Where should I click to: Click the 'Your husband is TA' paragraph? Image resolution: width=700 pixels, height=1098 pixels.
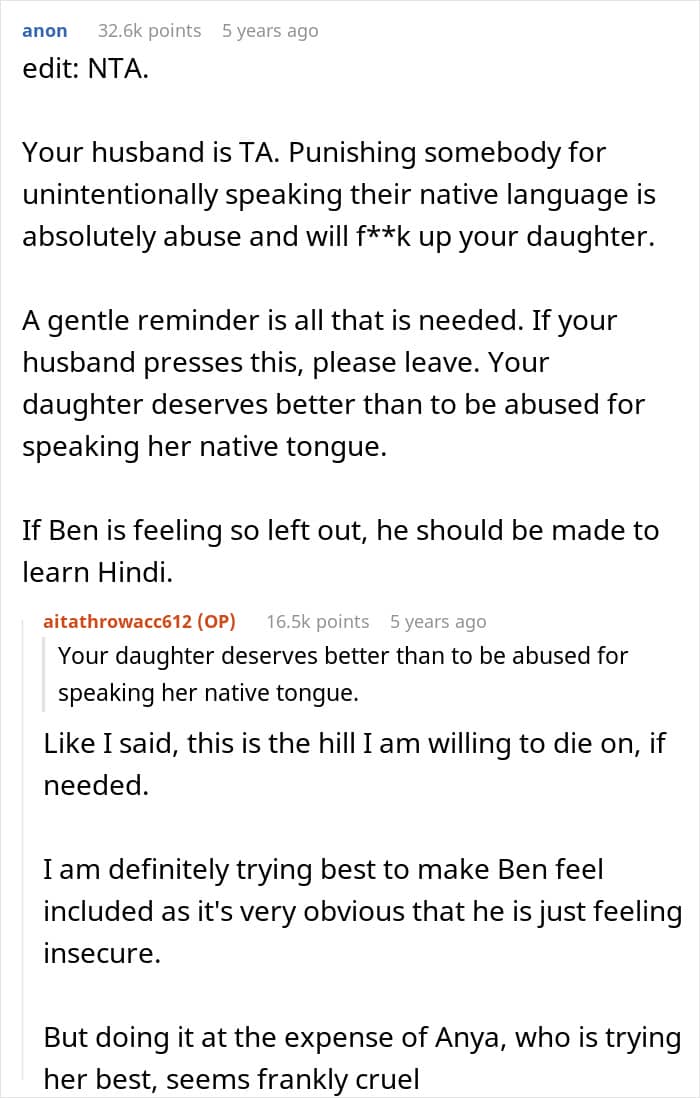tap(338, 195)
